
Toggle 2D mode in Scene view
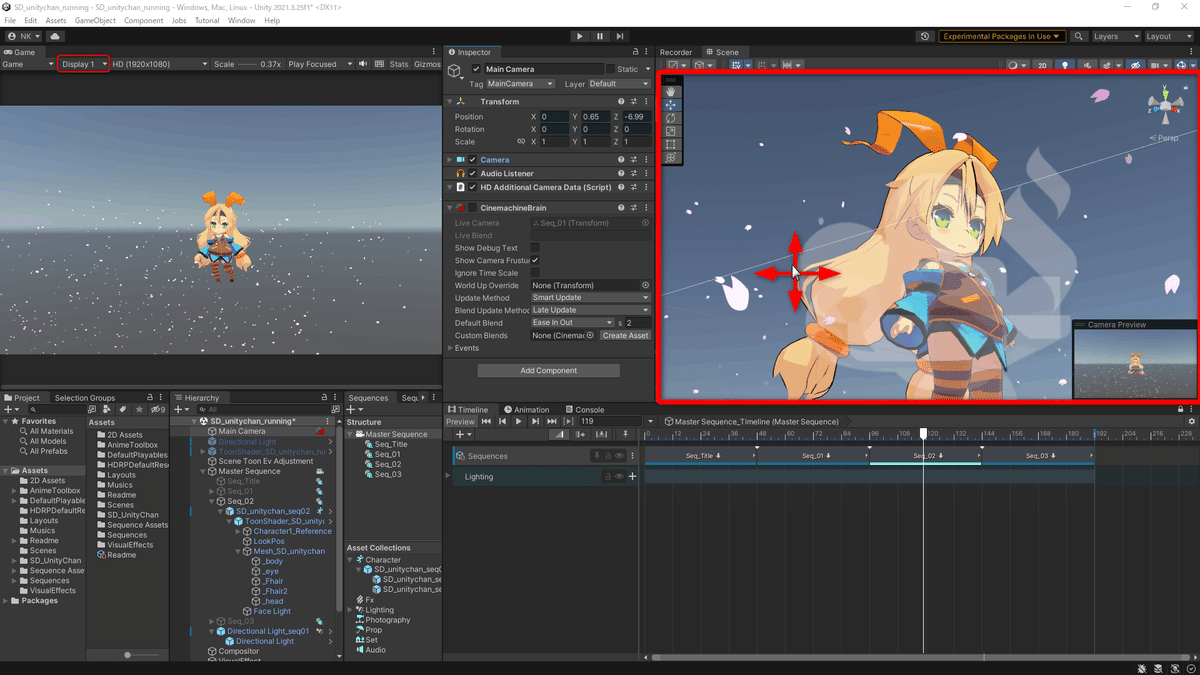[x=1042, y=65]
